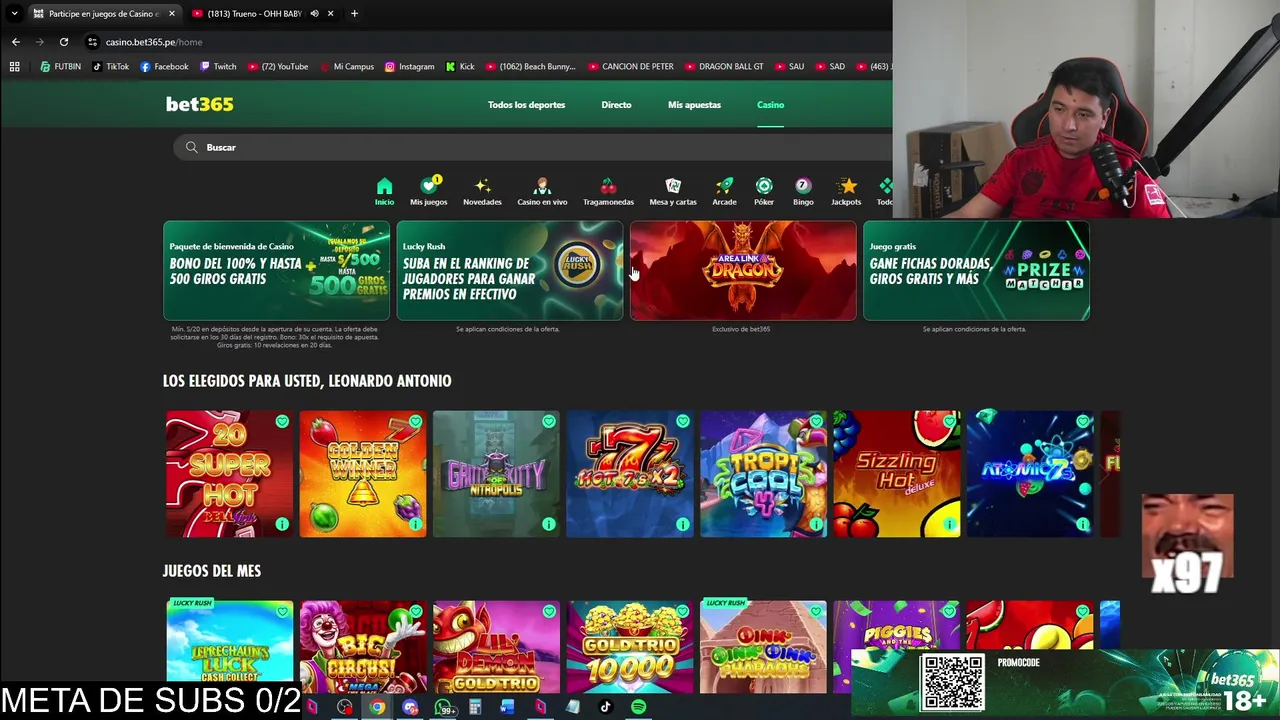The width and height of the screenshot is (1280, 720).
Task: Open Spotify from the taskbar
Action: (638, 707)
